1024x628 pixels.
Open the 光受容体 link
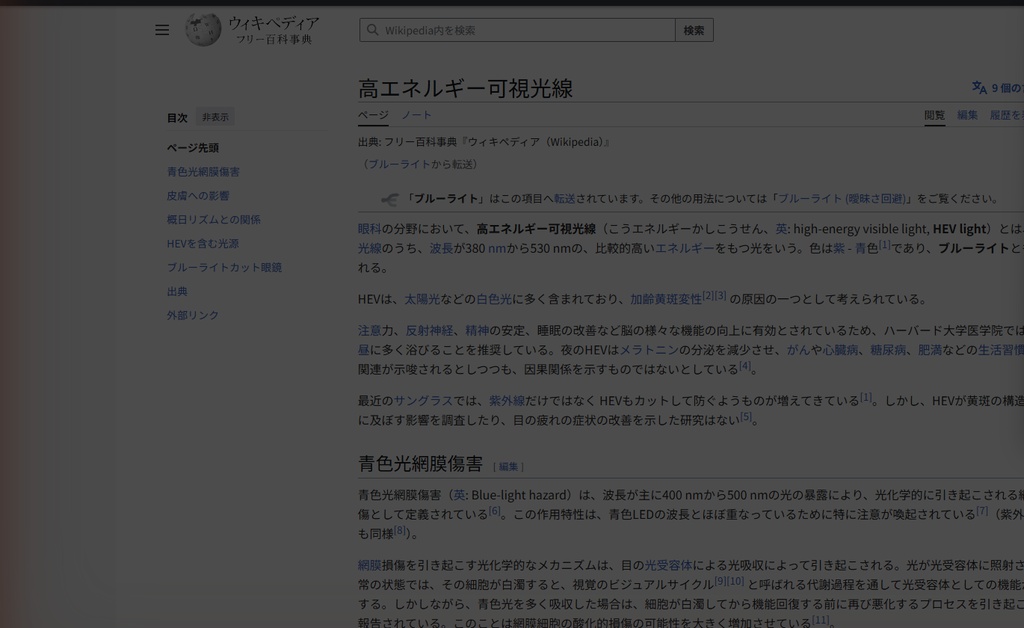668,565
